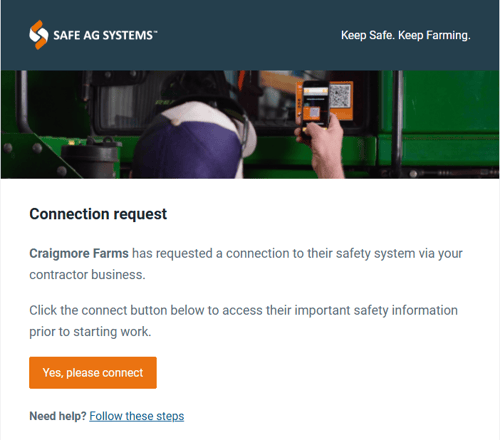Click the bold Craigmore Farms name
The width and height of the screenshot is (500, 440).
point(79,254)
